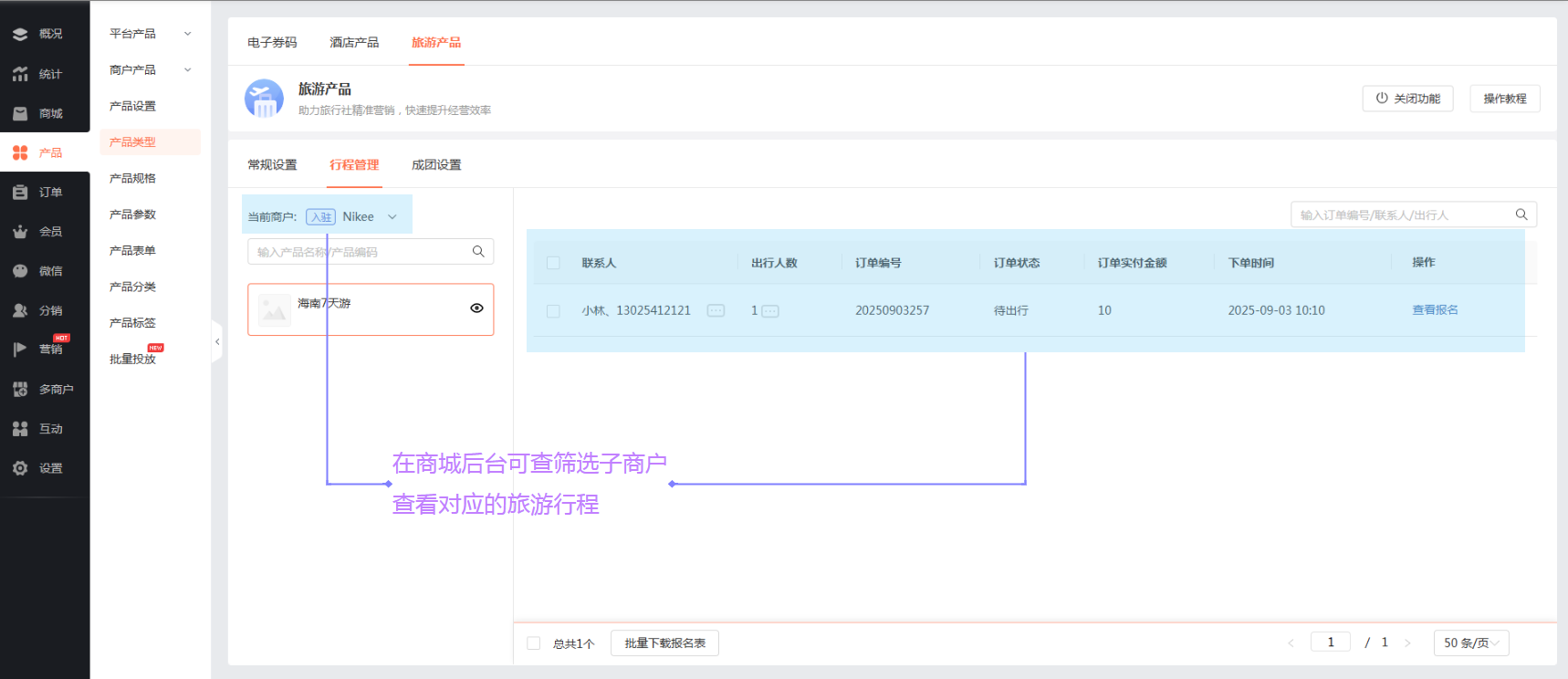Select the checkbox for 小林 order row
This screenshot has height=679, width=1568.
click(553, 311)
